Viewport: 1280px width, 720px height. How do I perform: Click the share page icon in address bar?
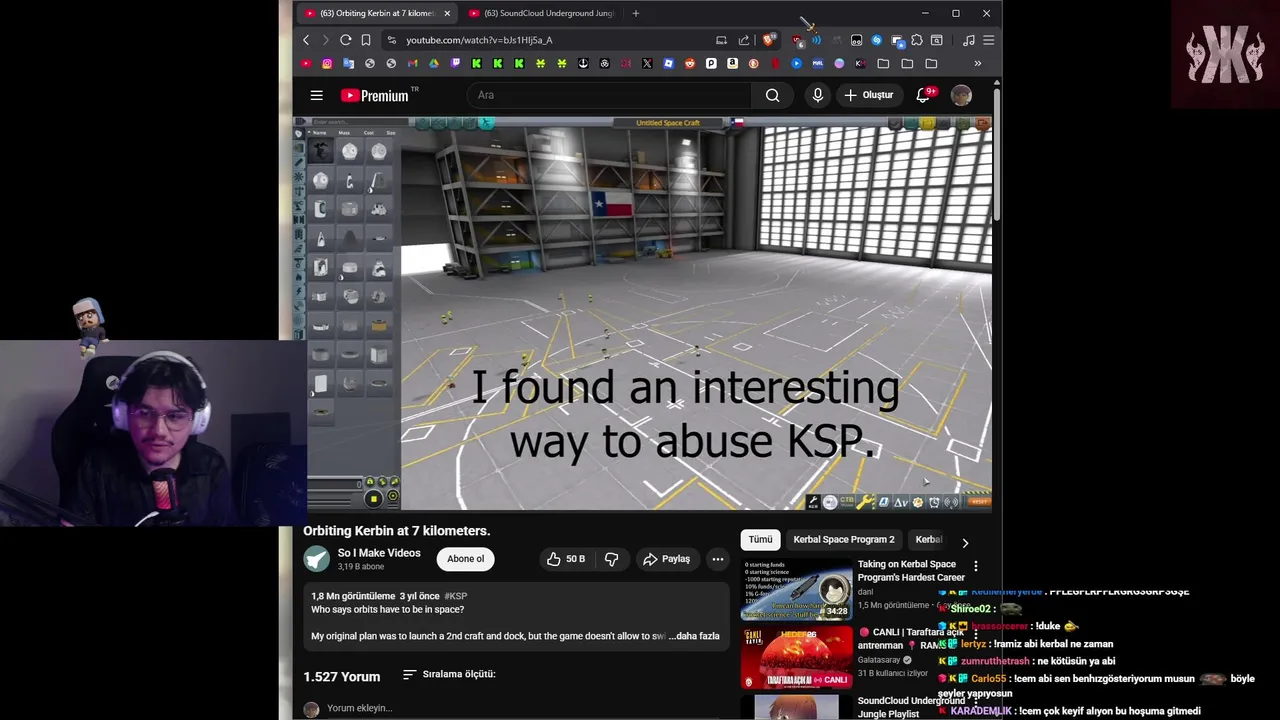743,40
